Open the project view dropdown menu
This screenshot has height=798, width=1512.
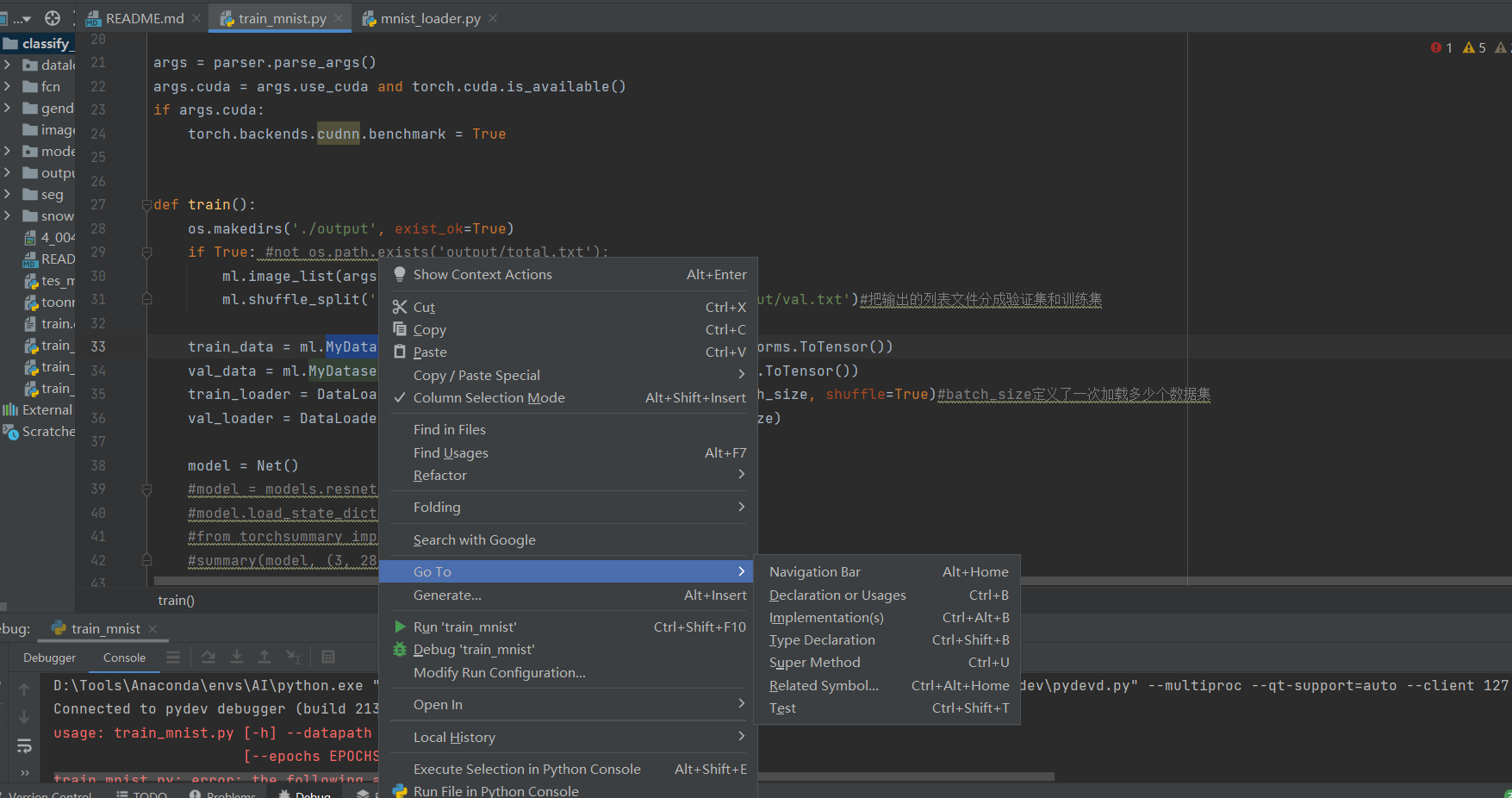click(22, 18)
